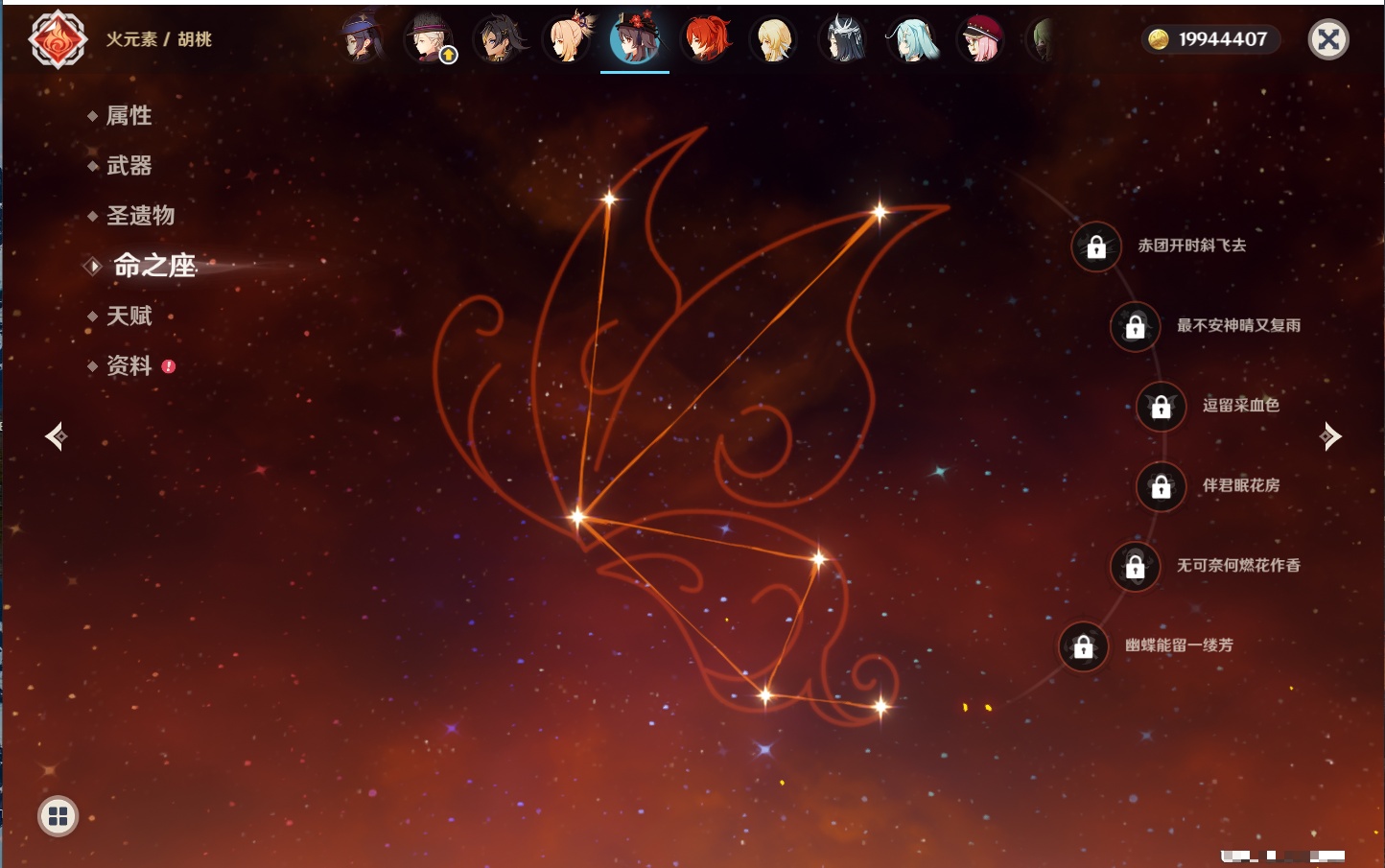
Task: Select the silver crown dark-haired avatar
Action: coord(843,39)
